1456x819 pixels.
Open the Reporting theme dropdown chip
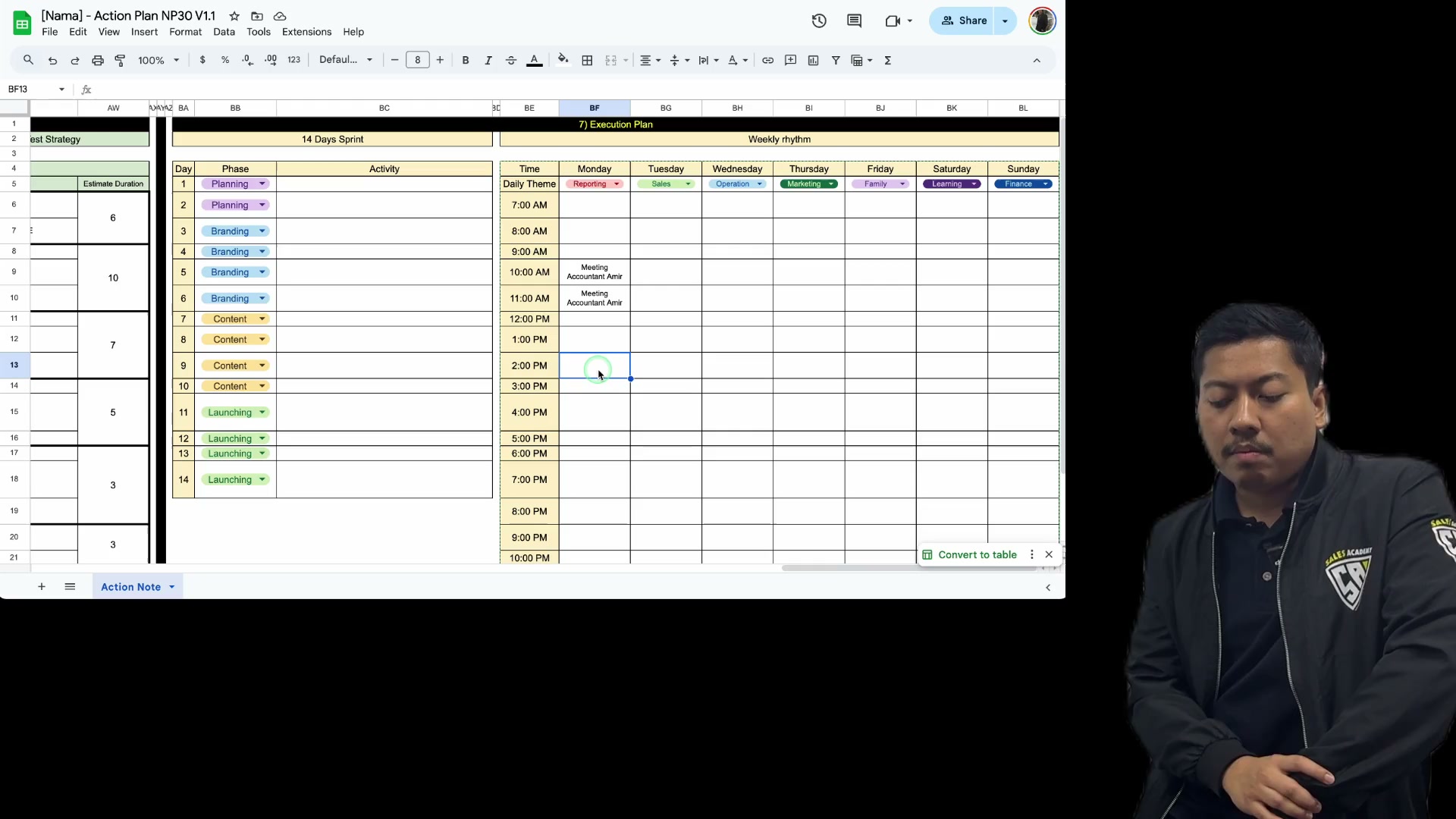(x=595, y=184)
